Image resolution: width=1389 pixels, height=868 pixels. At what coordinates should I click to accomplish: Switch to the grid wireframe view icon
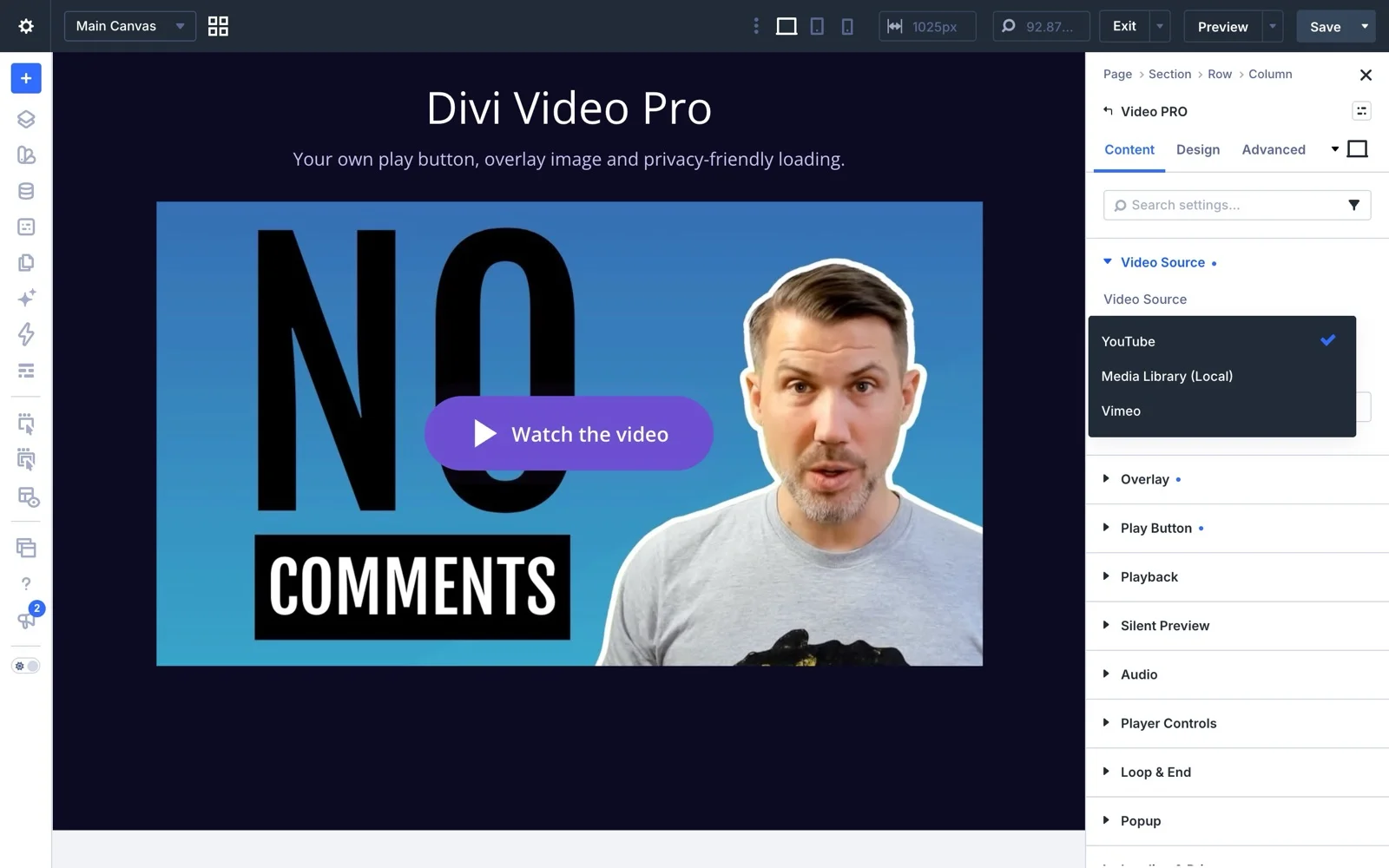(218, 26)
